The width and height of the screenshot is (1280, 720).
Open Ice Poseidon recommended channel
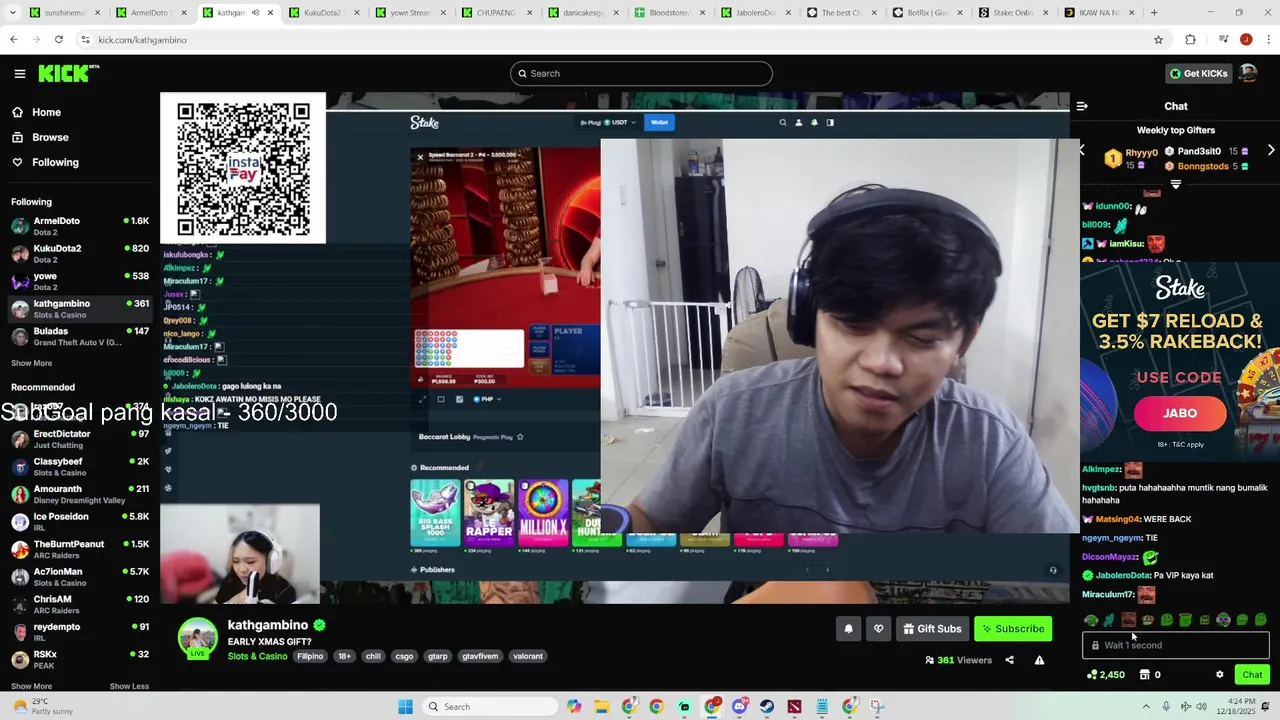[x=80, y=522]
